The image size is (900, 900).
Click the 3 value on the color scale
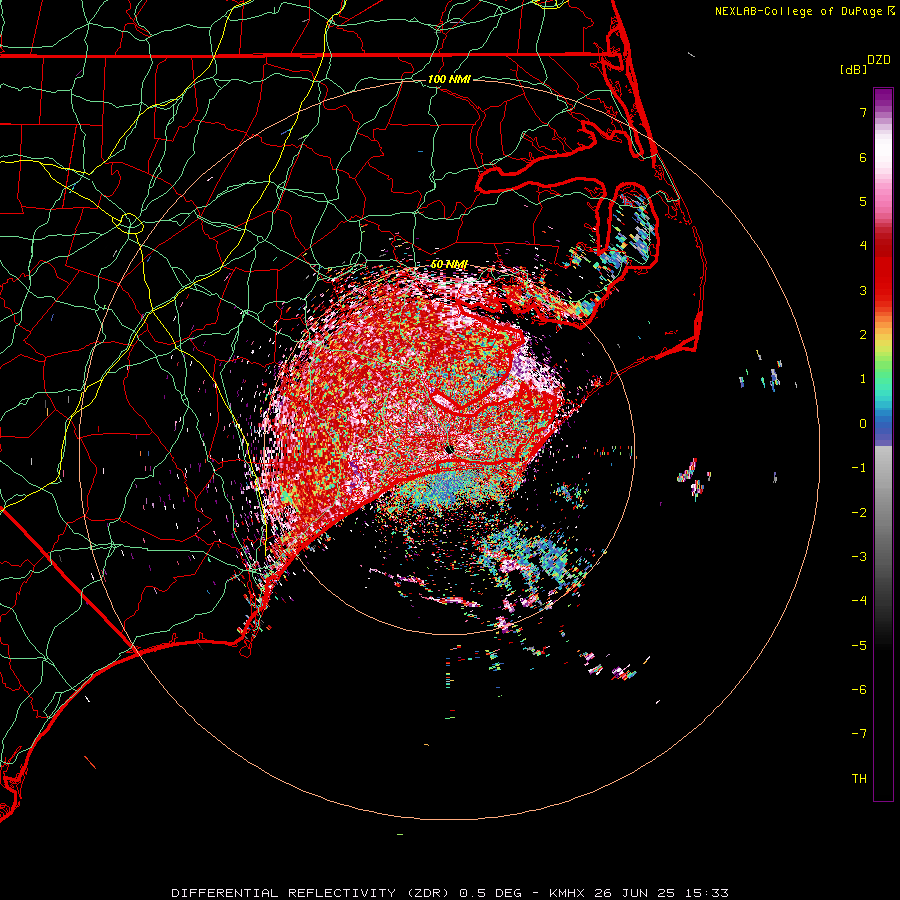[863, 290]
